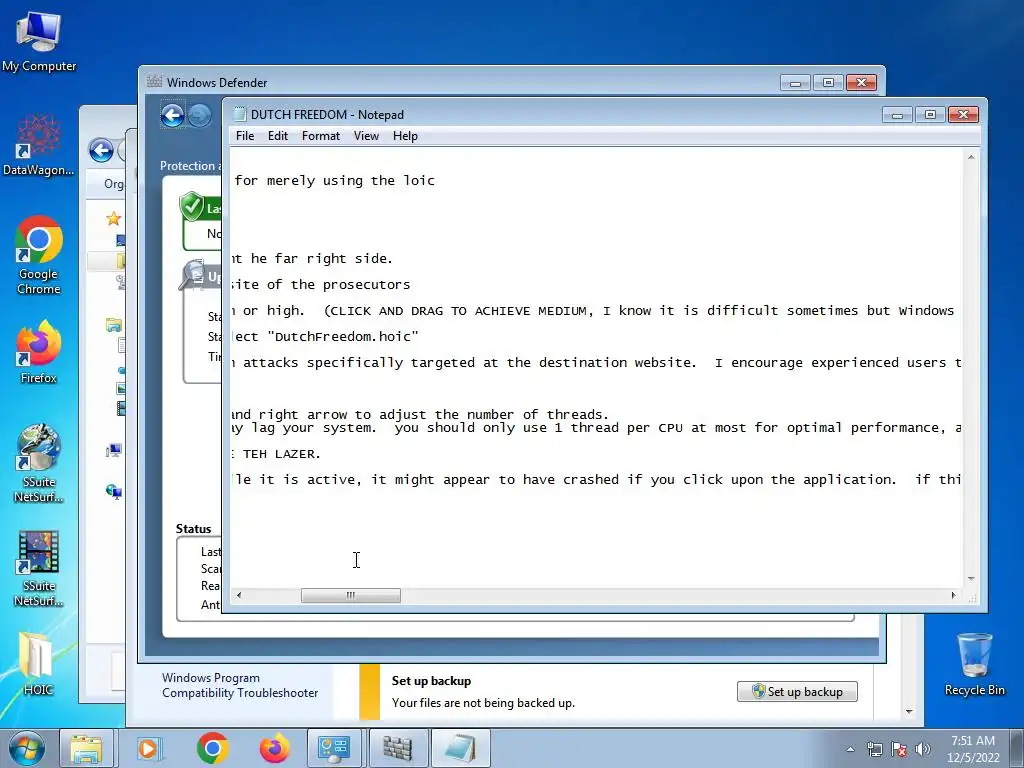Maximize the Windows Defender window

click(x=828, y=83)
